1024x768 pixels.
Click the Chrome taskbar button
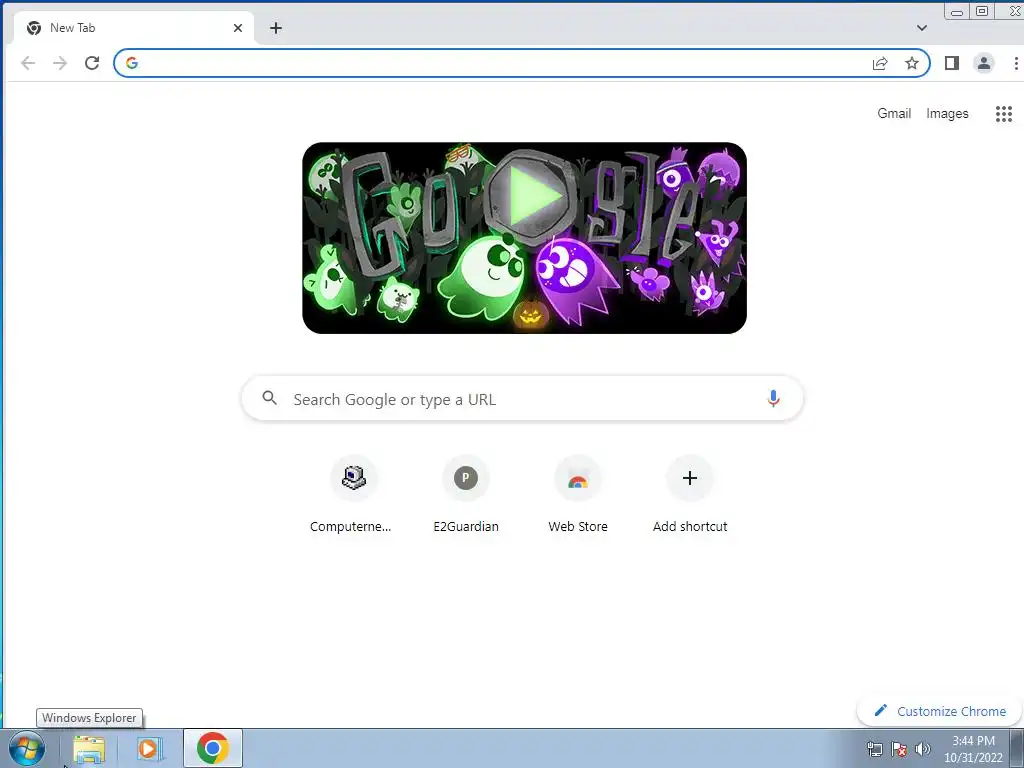212,748
